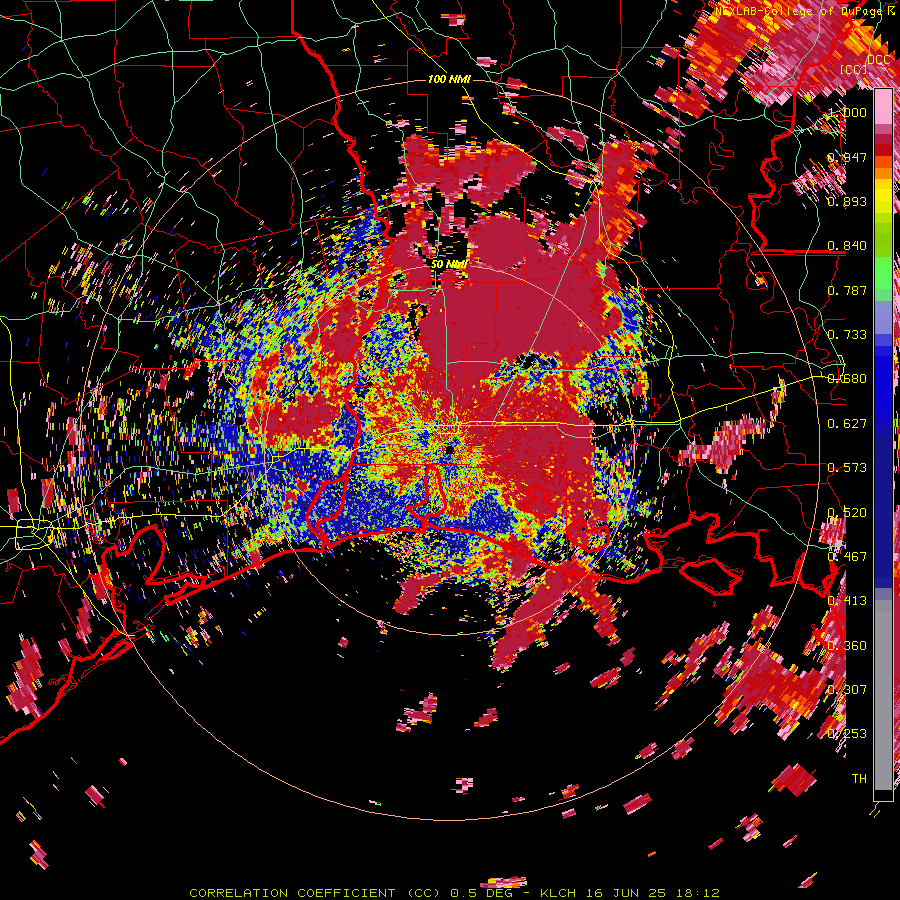Click the "TH" threshold label on the legend
Viewport: 900px width, 900px height.
pyautogui.click(x=859, y=779)
